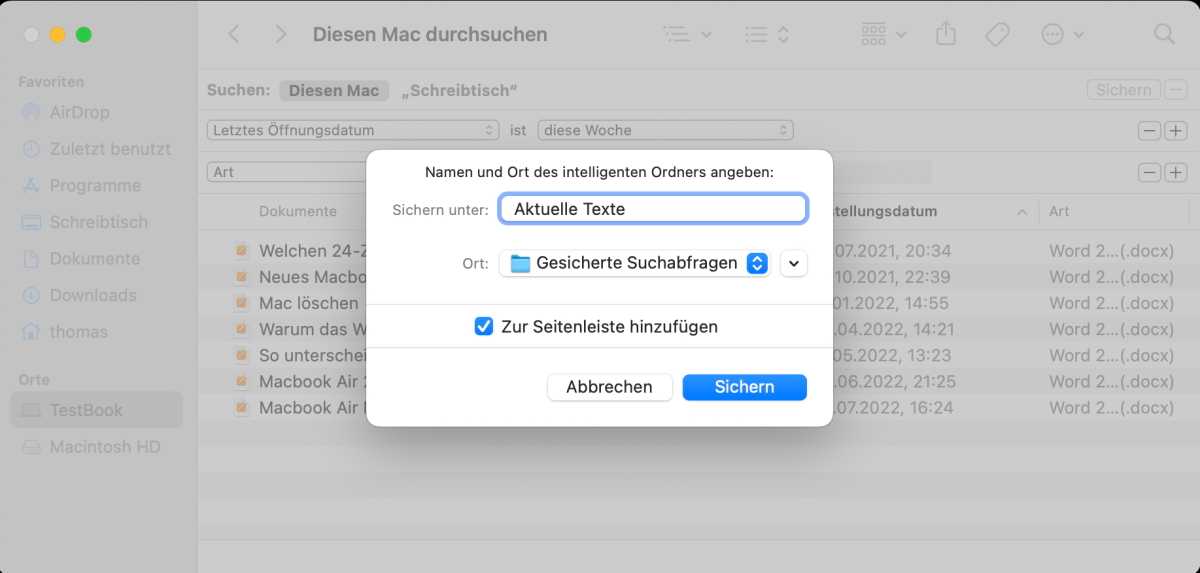This screenshot has width=1200, height=573.
Task: Click the Tags toolbar icon
Action: tap(997, 34)
